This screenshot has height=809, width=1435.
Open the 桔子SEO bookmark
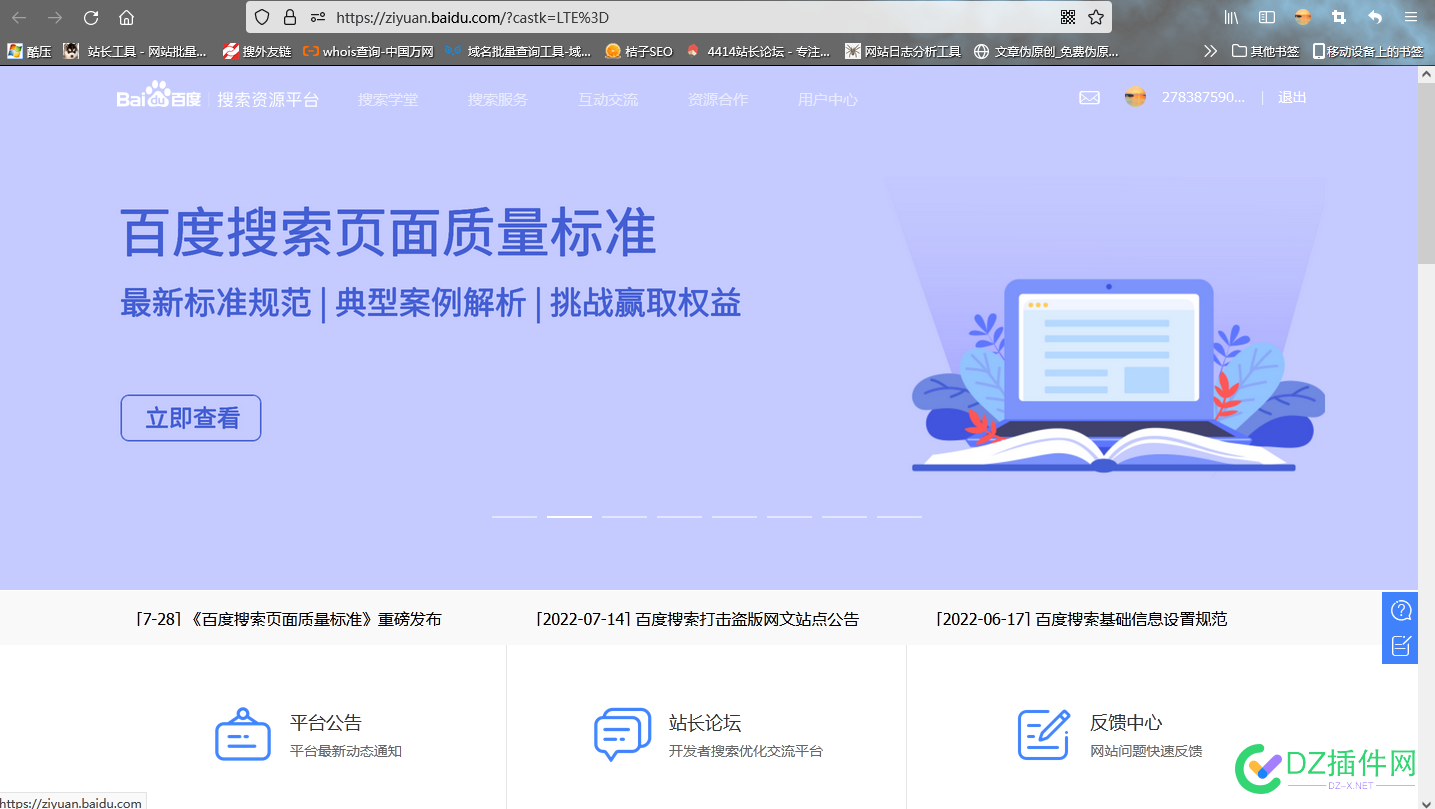coord(639,51)
